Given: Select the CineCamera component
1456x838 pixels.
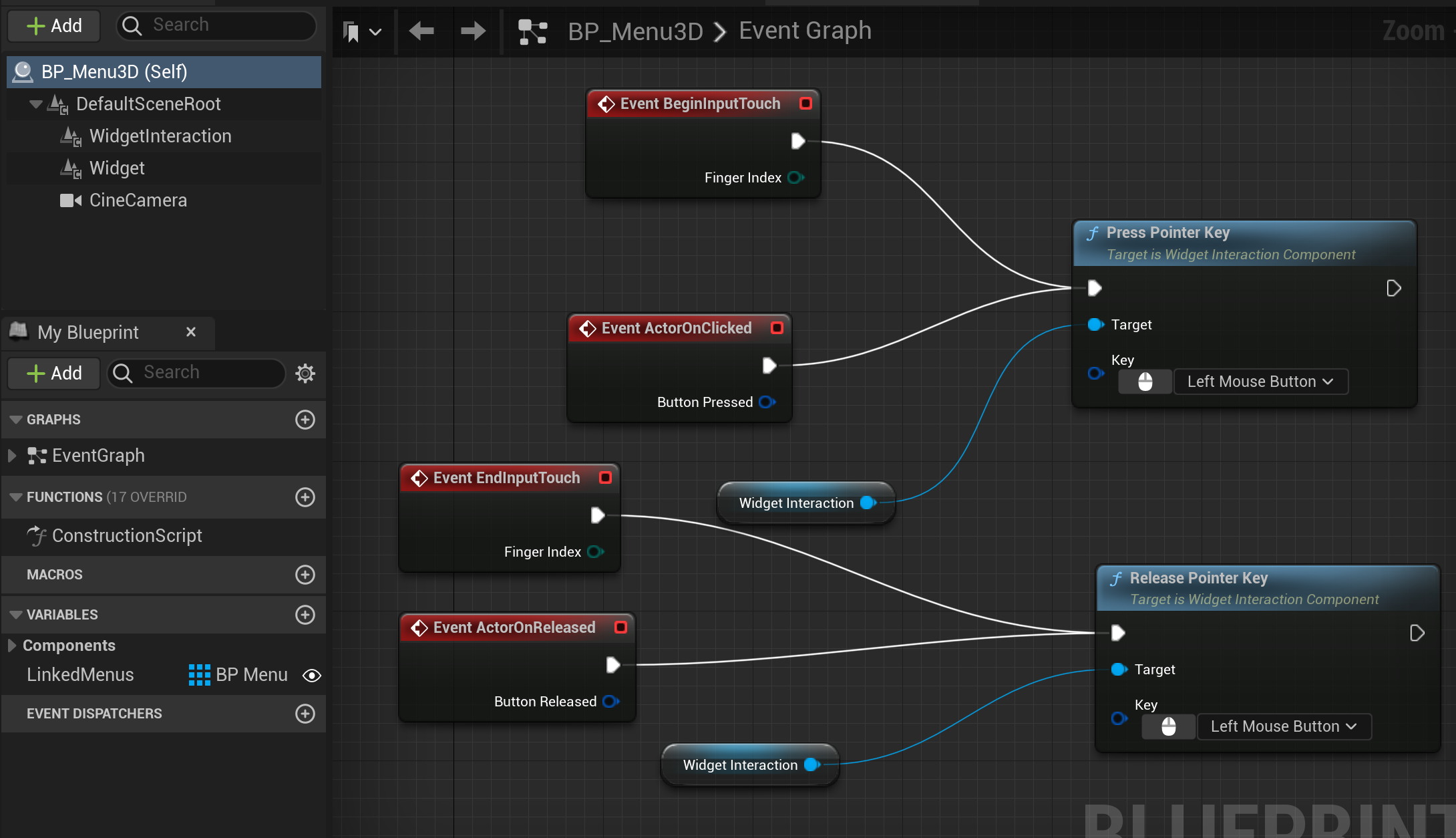Looking at the screenshot, I should pos(138,200).
